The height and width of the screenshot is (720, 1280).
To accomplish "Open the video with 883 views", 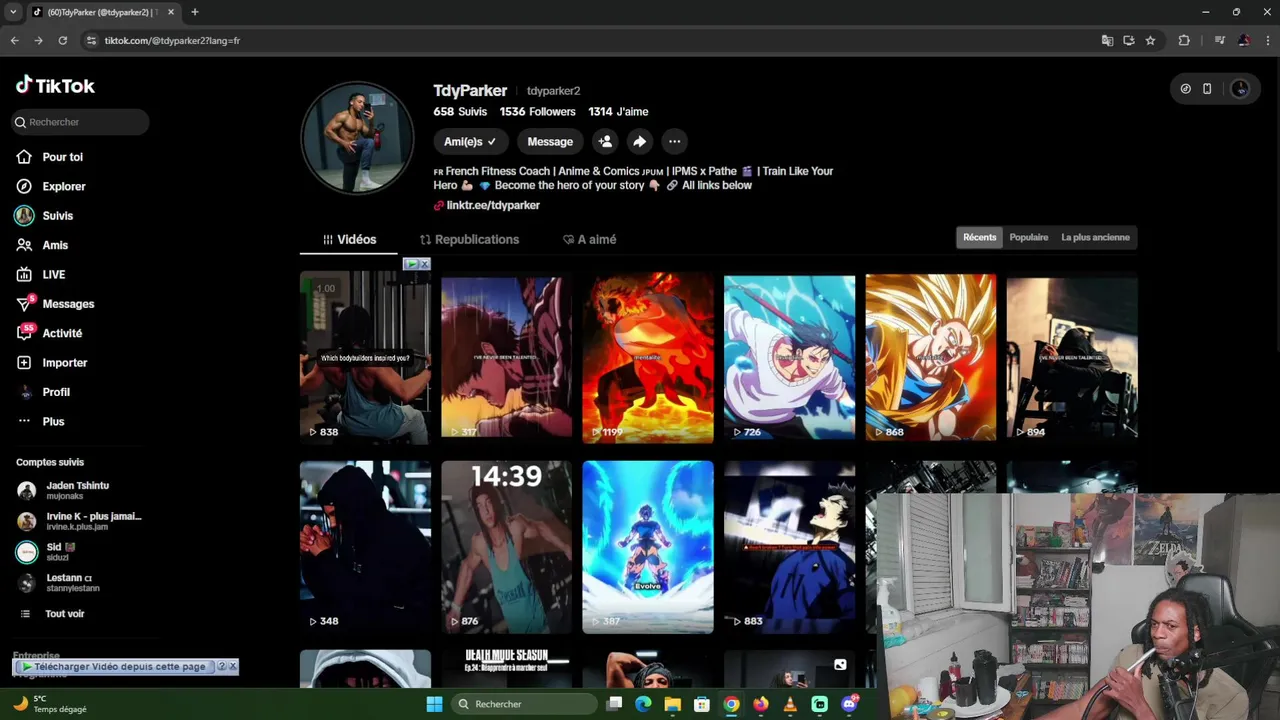I will 789,547.
